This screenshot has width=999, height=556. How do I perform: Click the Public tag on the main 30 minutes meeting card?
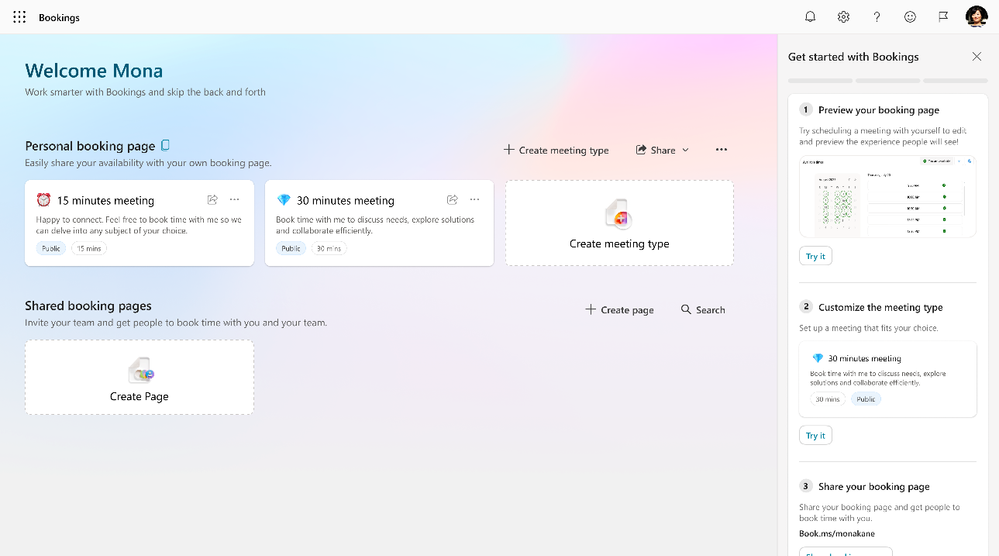coord(291,248)
